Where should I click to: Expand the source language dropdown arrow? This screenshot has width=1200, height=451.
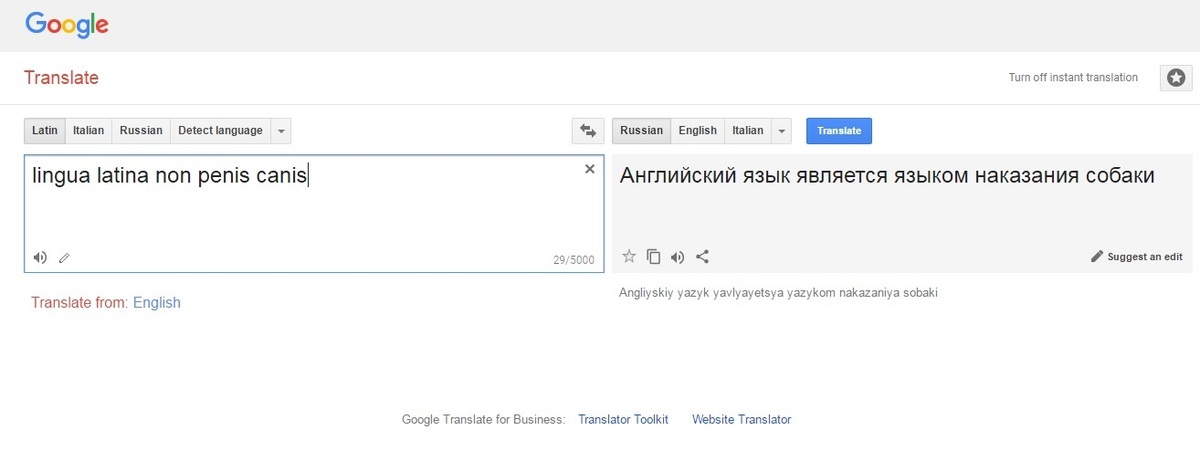281,131
